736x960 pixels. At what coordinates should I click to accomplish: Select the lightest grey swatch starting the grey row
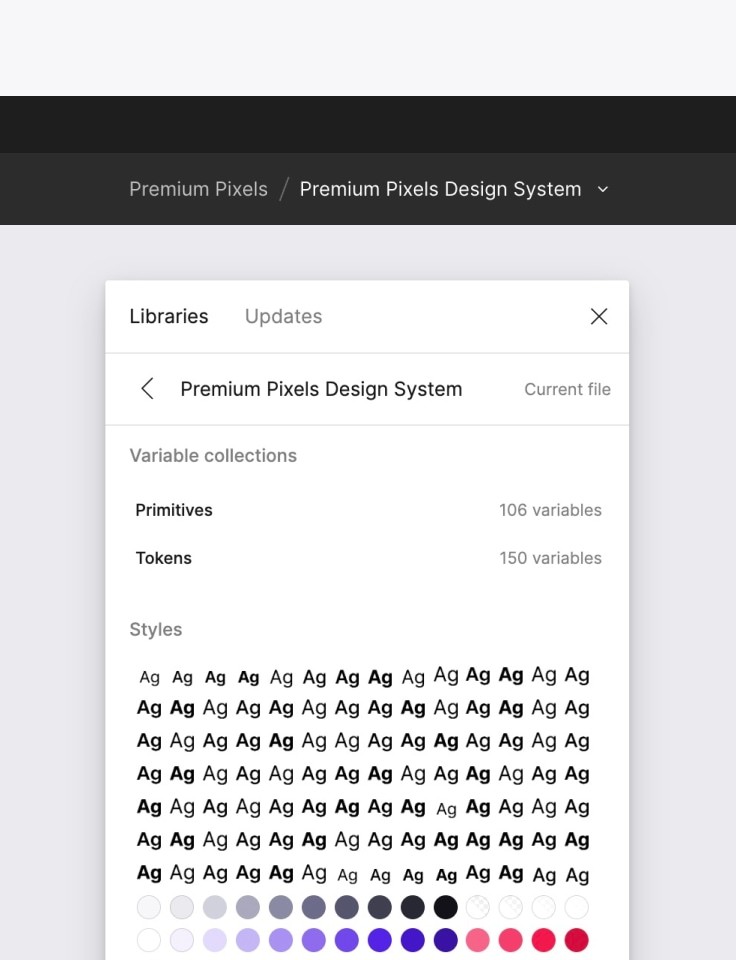pos(149,907)
